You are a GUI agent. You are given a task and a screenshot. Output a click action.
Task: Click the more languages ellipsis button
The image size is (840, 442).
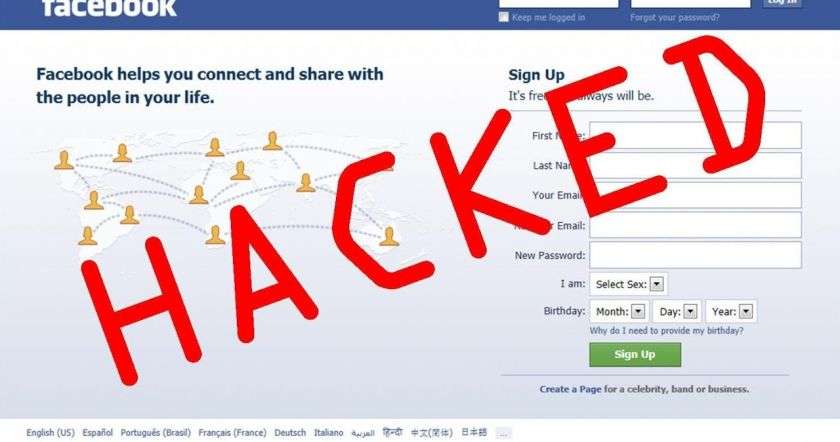point(504,433)
